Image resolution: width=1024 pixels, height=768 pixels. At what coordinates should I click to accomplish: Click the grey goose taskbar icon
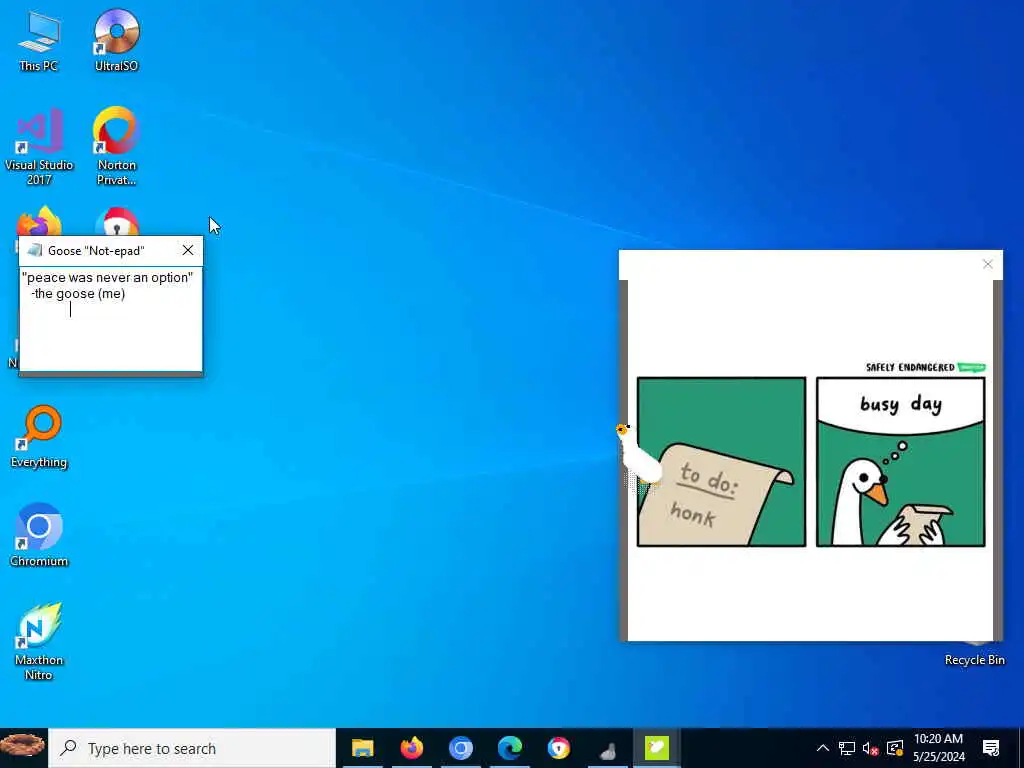tap(607, 748)
